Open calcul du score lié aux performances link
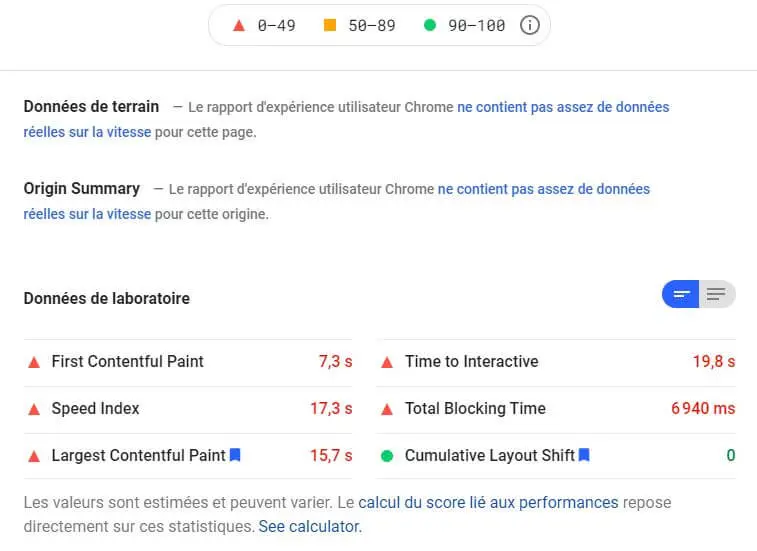The height and width of the screenshot is (551, 757). tap(488, 502)
